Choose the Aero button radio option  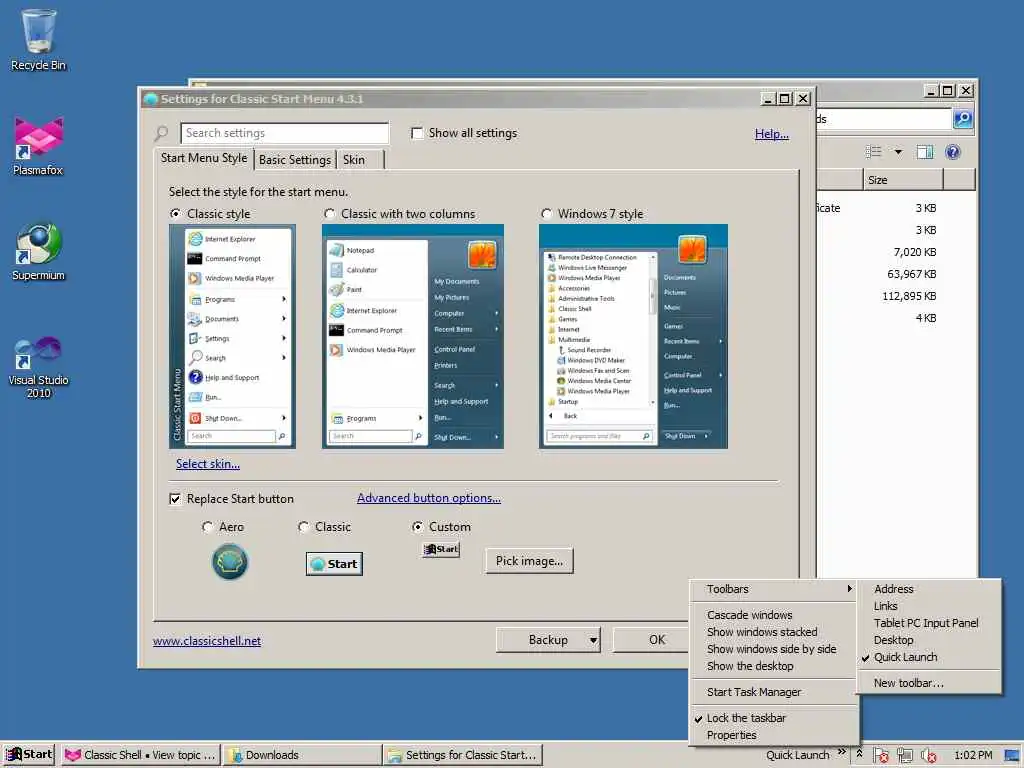207,526
